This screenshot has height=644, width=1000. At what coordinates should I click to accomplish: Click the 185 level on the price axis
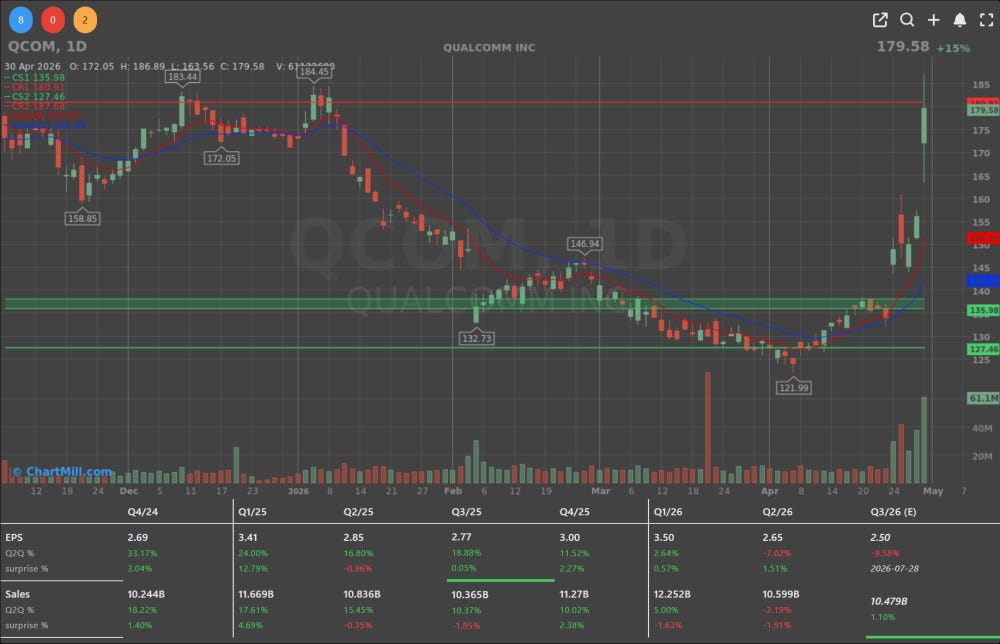[981, 85]
